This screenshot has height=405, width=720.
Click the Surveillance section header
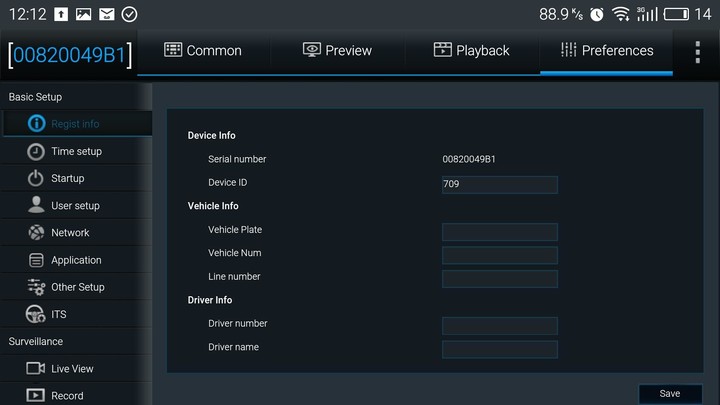point(36,341)
